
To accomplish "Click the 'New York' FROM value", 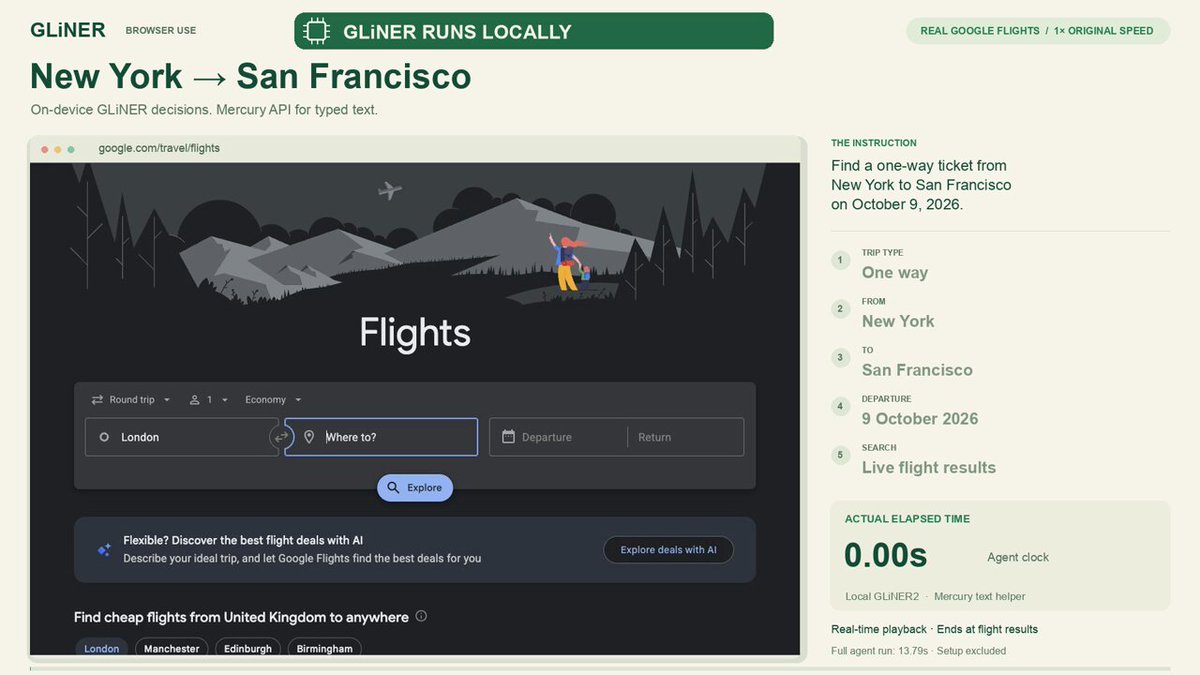I will (x=898, y=321).
